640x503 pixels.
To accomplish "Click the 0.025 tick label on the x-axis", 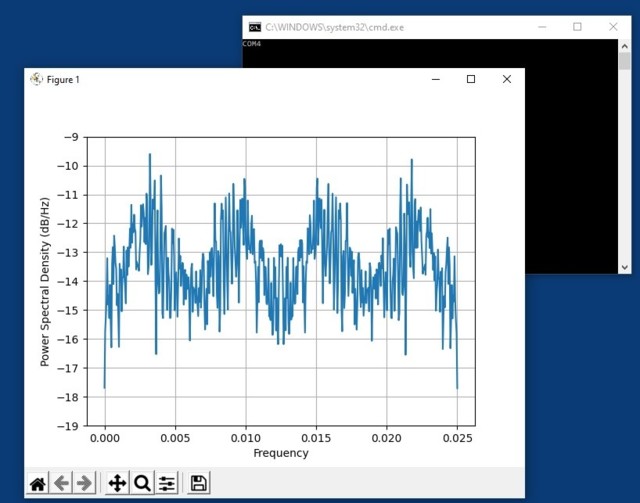I will point(458,438).
